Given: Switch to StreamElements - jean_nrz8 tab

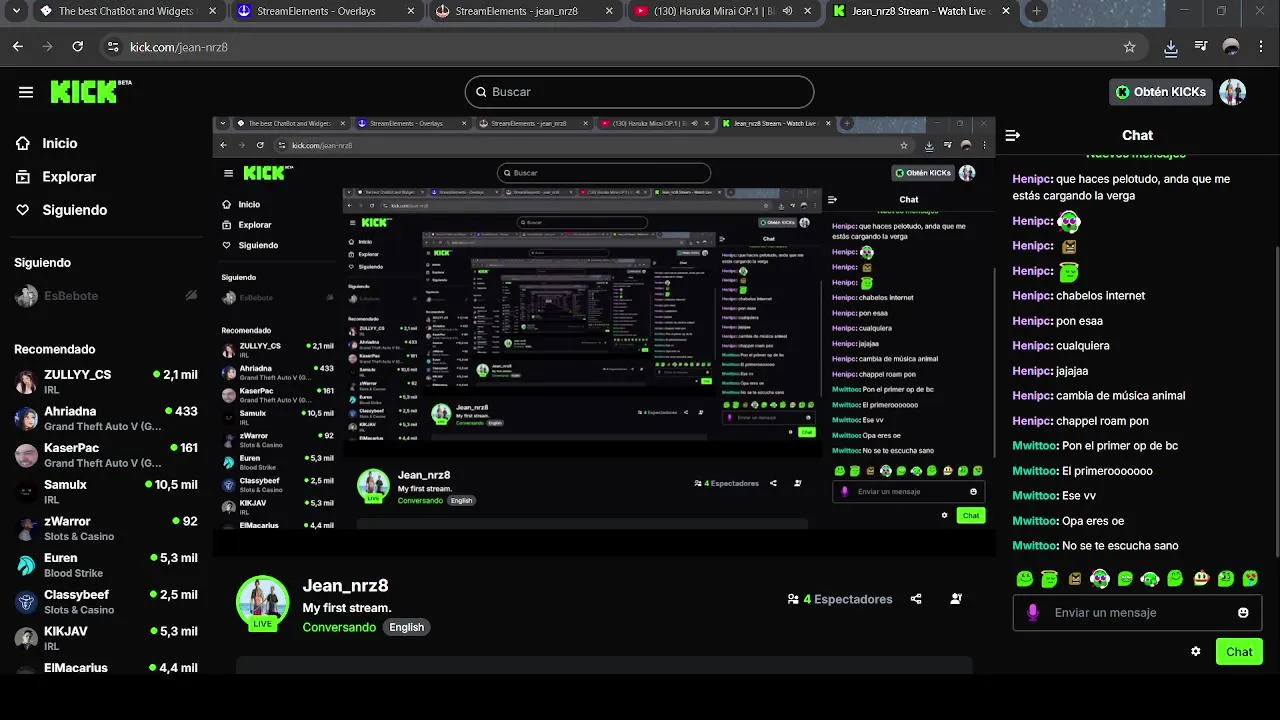Looking at the screenshot, I should coord(525,11).
